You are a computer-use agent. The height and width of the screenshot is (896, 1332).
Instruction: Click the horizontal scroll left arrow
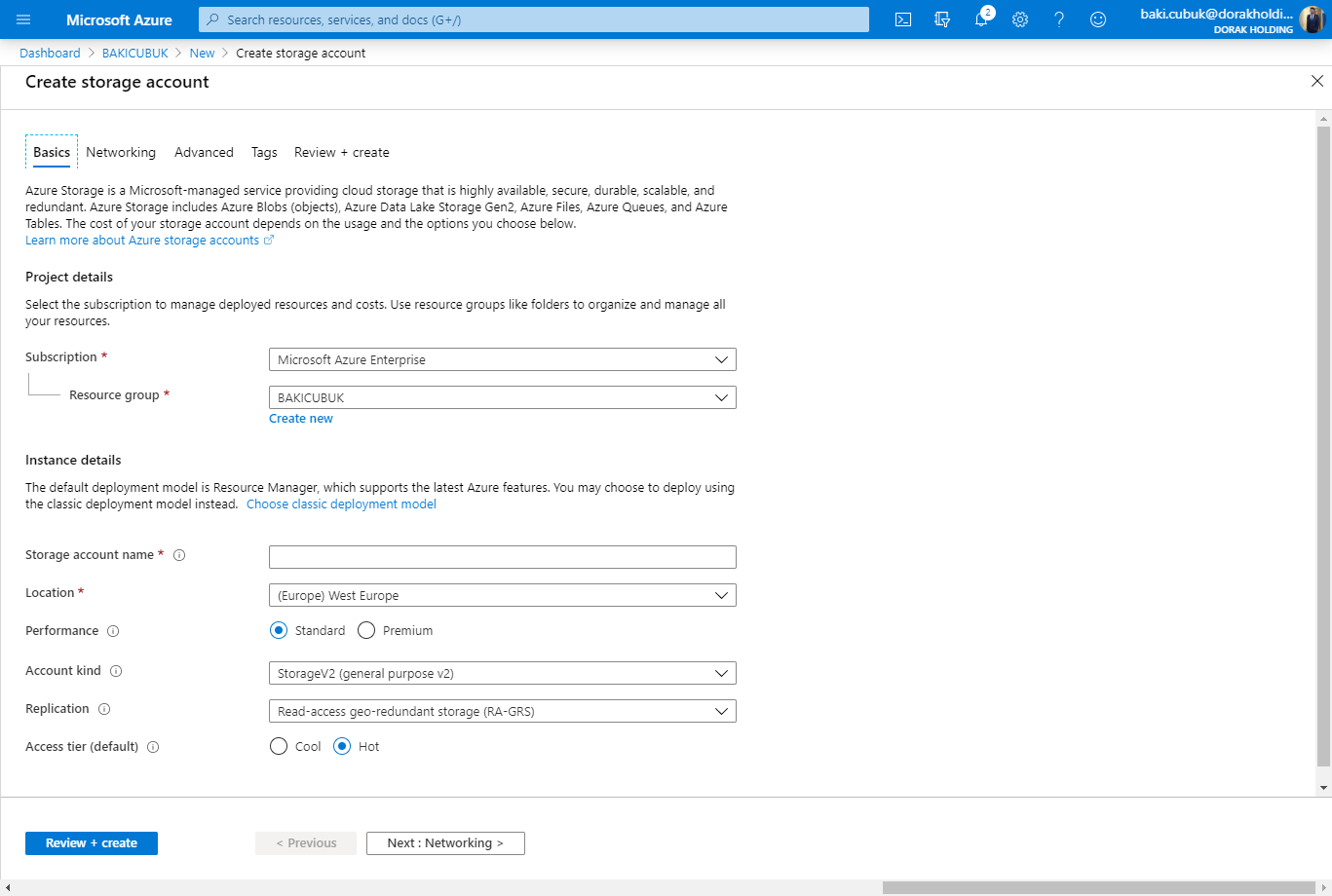point(8,887)
